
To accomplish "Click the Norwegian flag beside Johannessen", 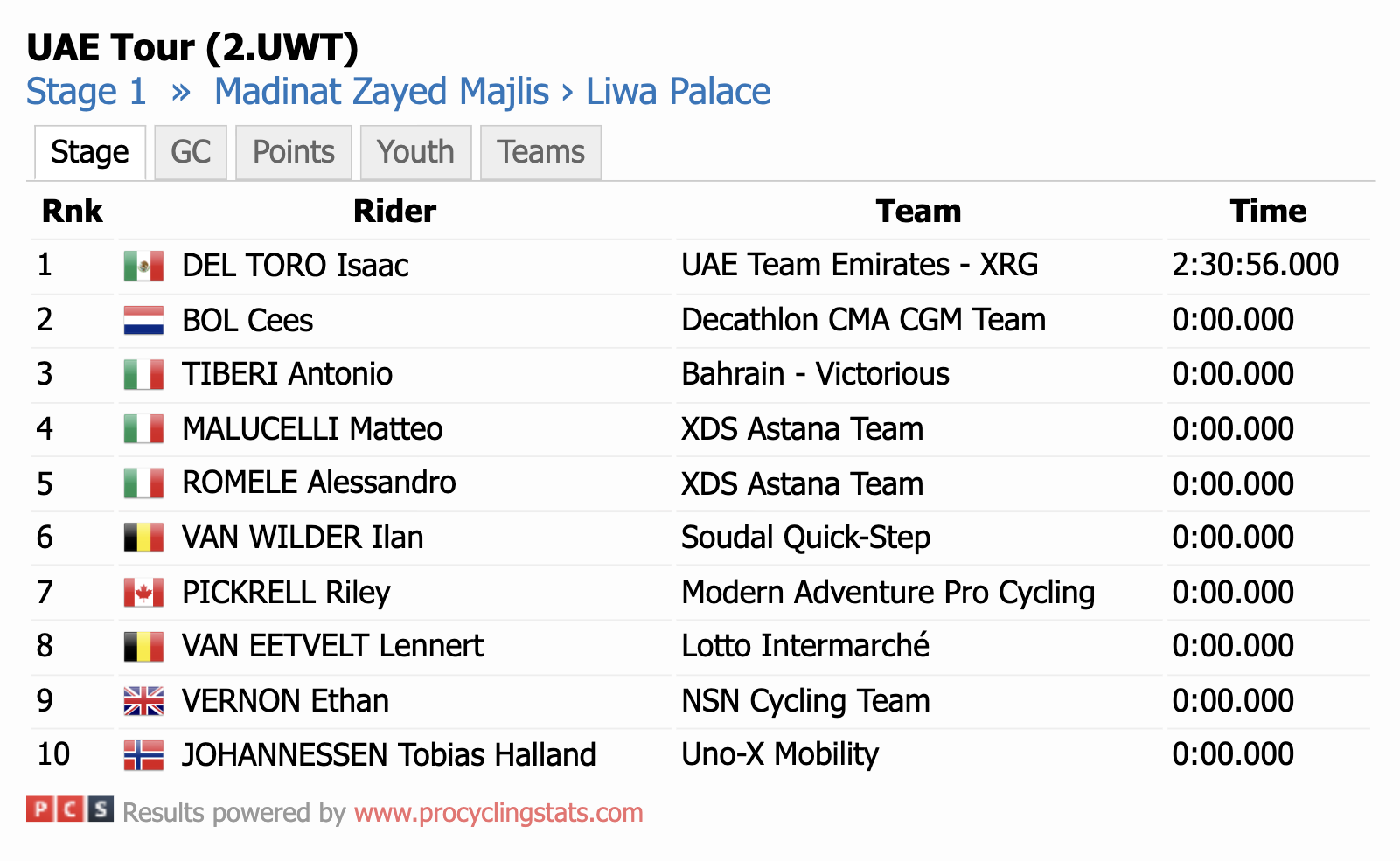I will pos(143,755).
